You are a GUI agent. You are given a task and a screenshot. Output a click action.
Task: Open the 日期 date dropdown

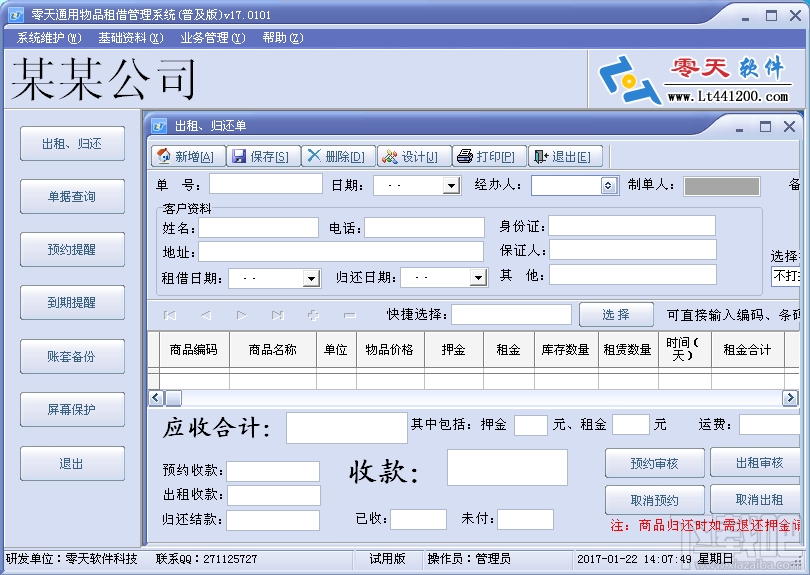451,185
